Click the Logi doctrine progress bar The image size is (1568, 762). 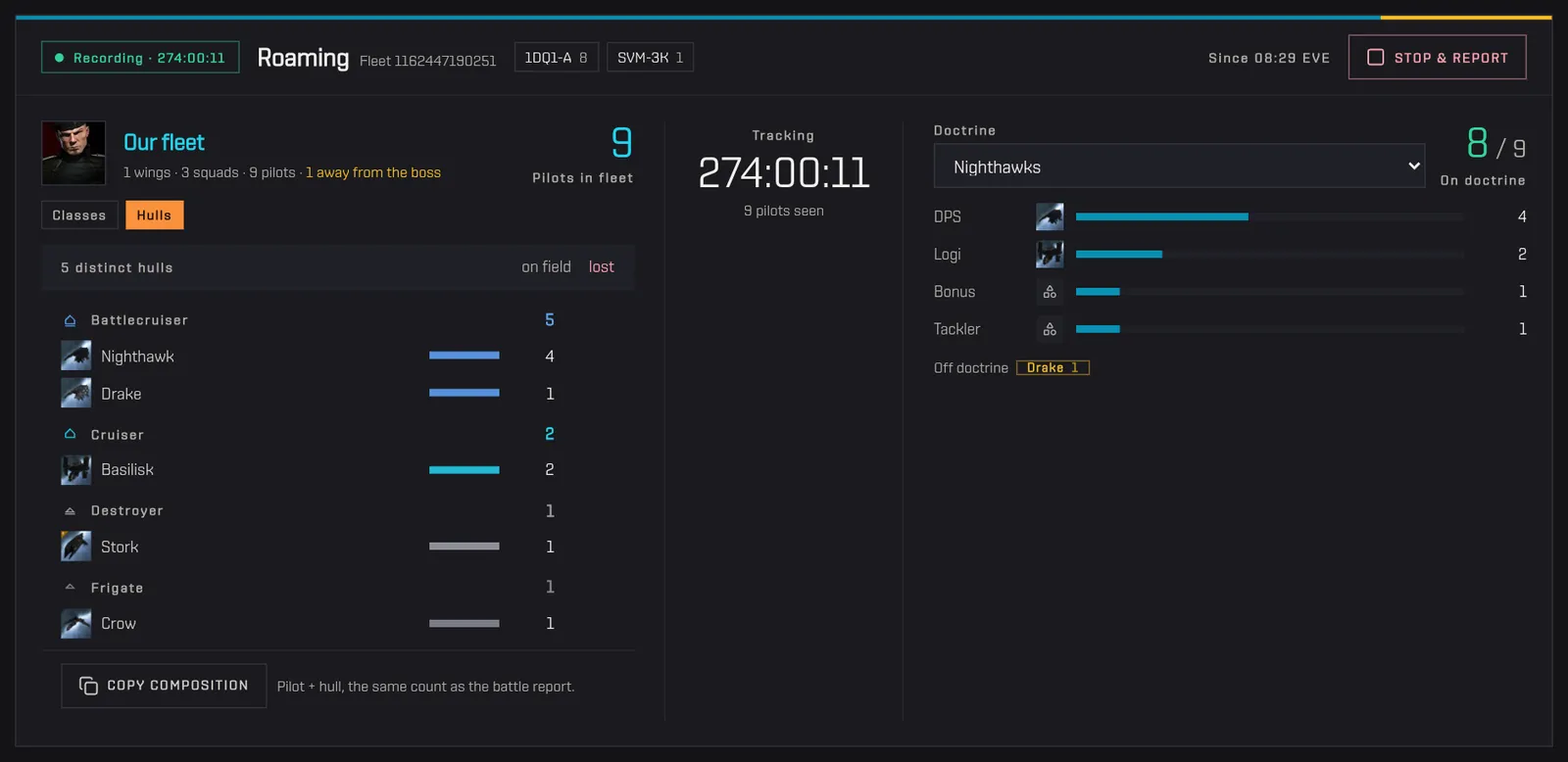(1270, 254)
